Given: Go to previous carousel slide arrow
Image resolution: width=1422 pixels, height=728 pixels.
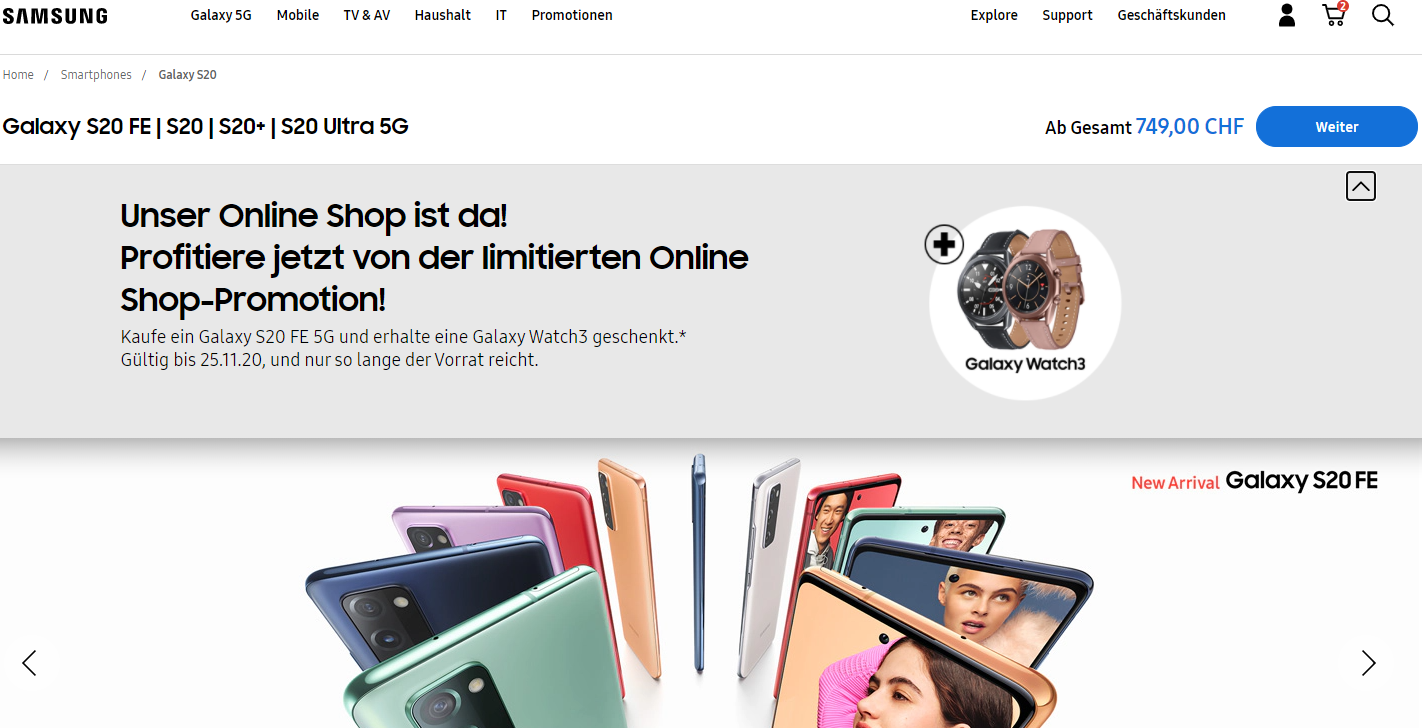Looking at the screenshot, I should [30, 662].
